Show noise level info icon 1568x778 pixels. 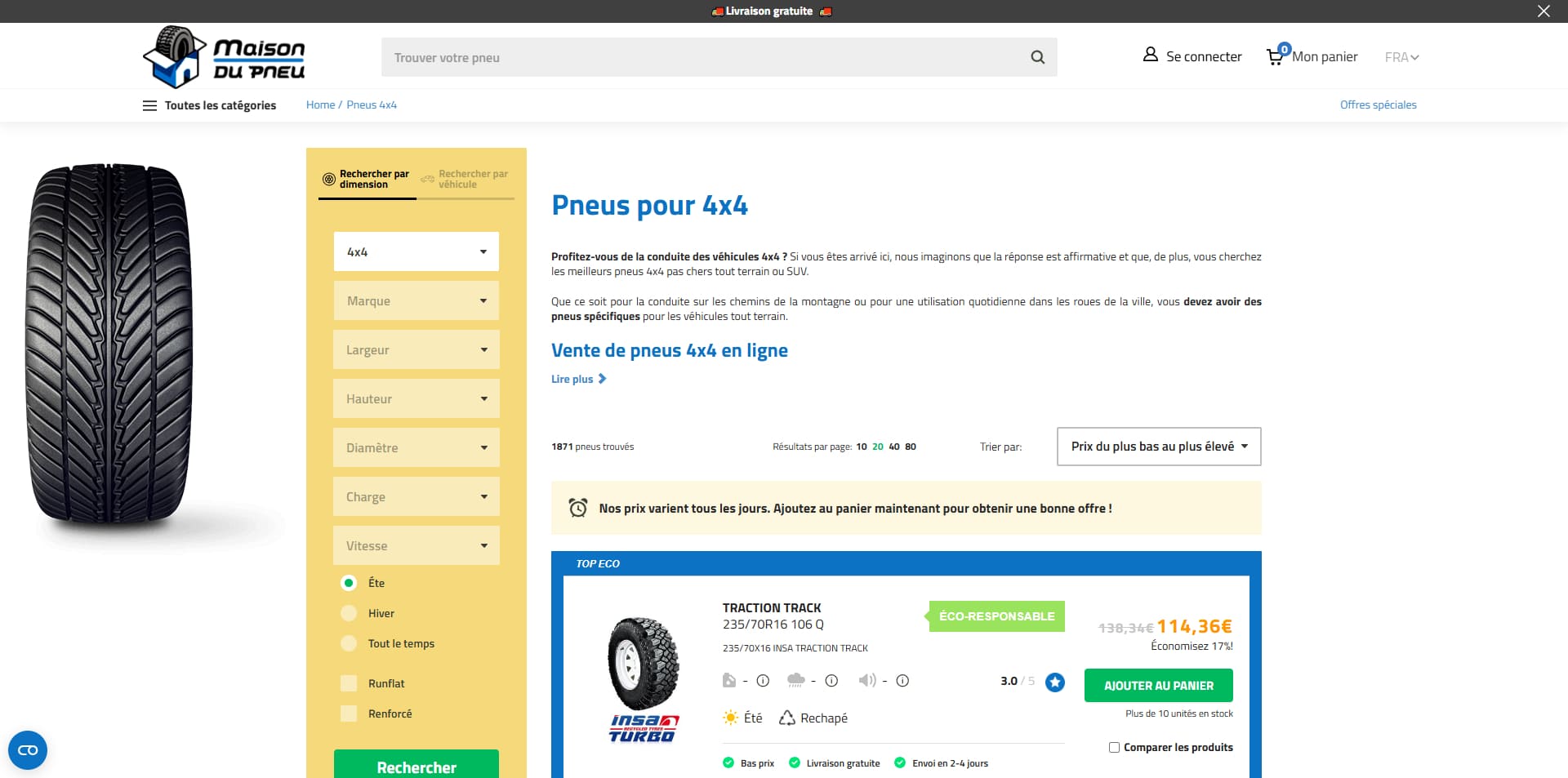[x=902, y=680]
